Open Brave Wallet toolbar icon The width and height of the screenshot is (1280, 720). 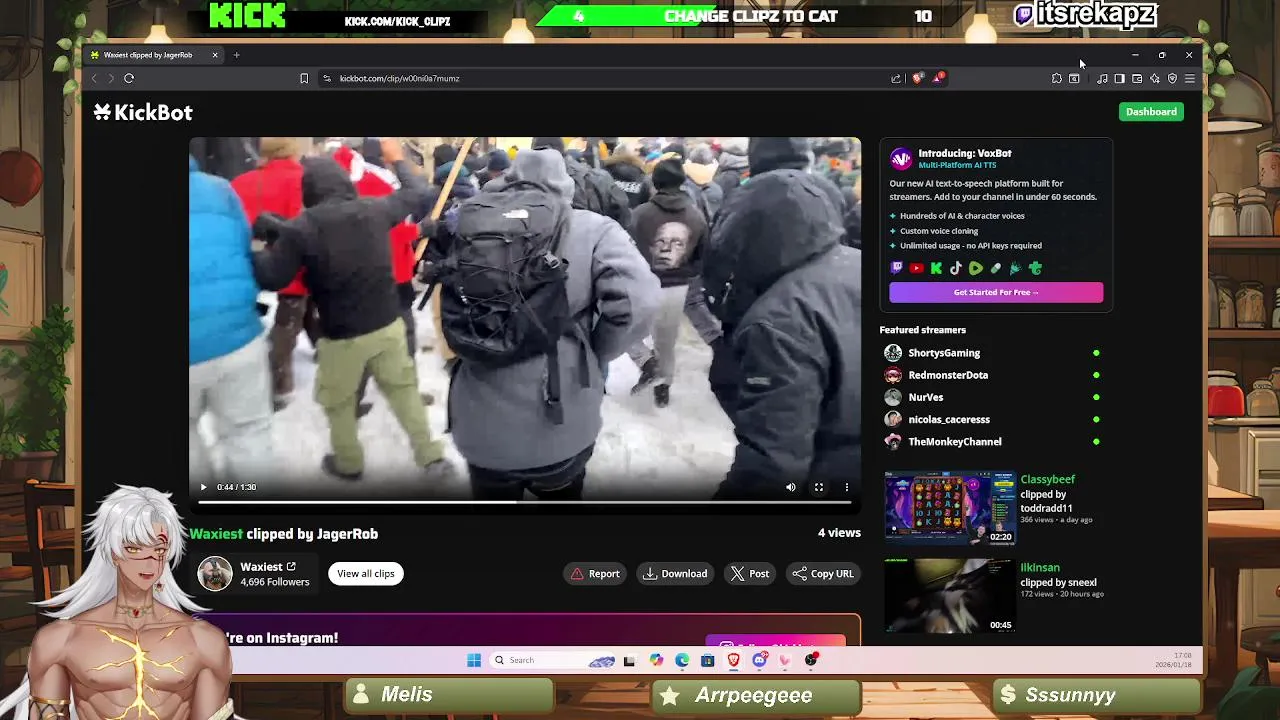pos(1137,78)
